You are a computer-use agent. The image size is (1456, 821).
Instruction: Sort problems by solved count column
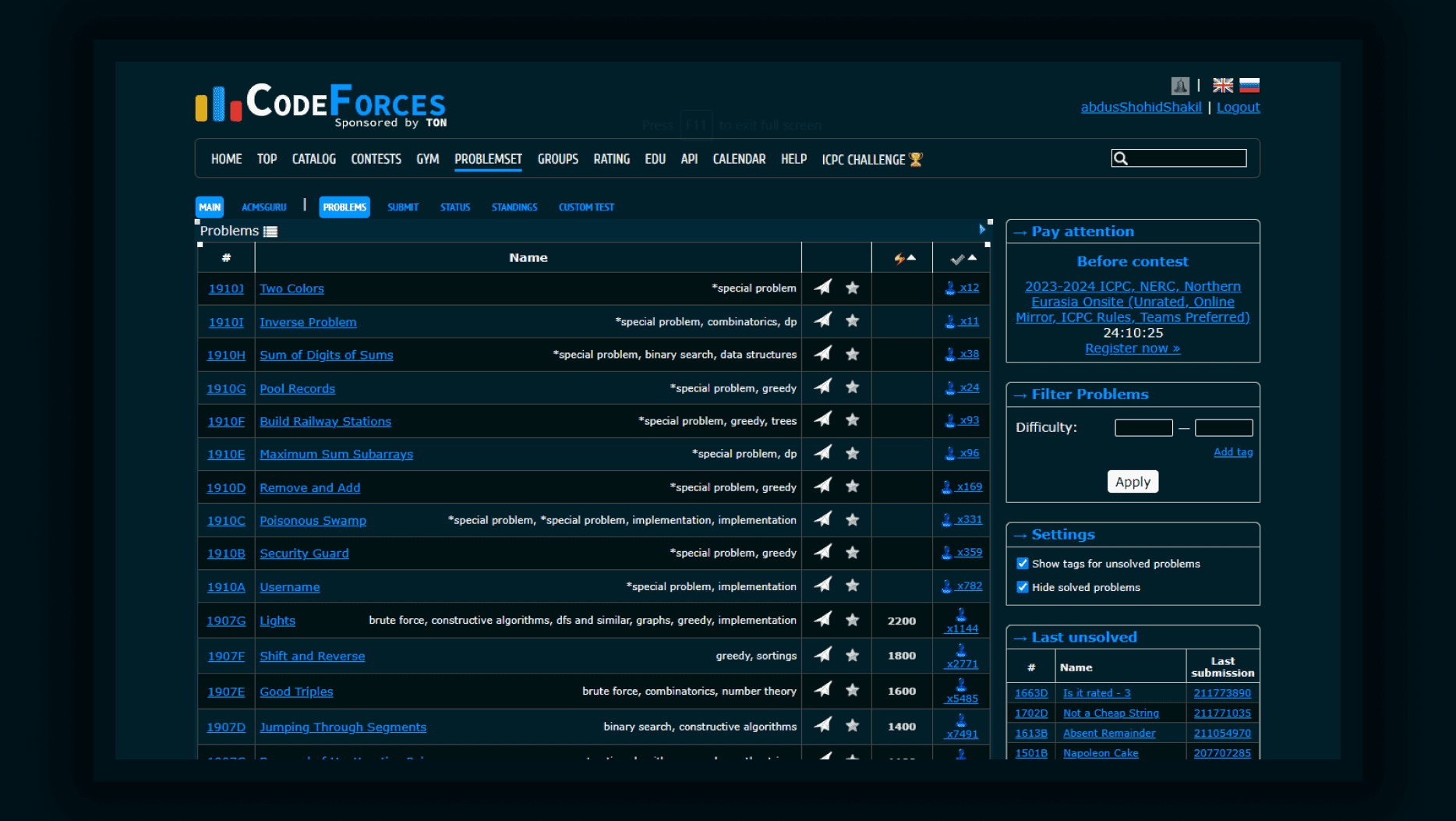point(963,258)
